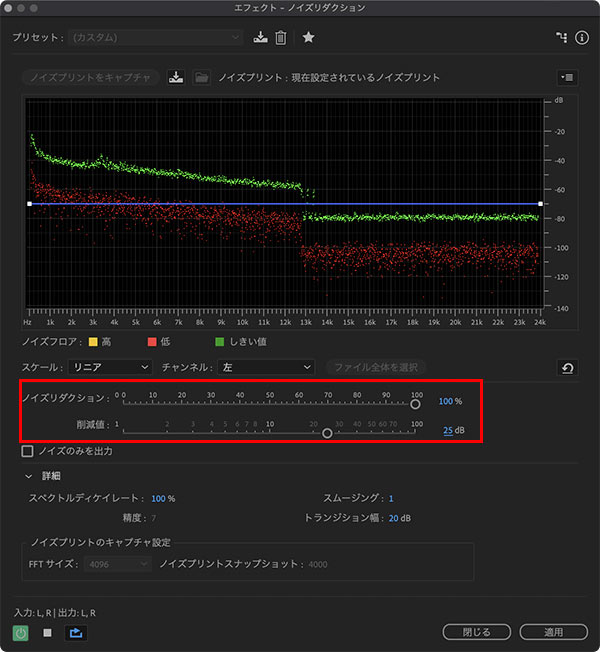600x652 pixels.
Task: Click the ノイズリダクション slider handle
Action: click(415, 404)
